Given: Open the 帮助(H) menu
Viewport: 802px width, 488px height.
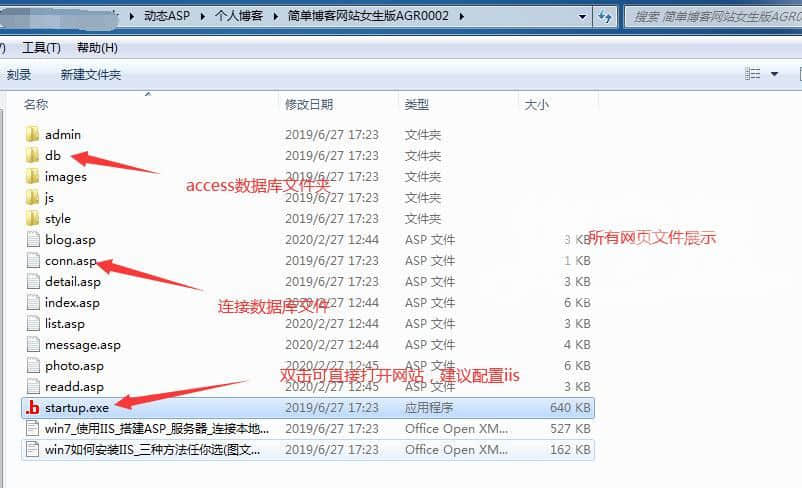Looking at the screenshot, I should [x=96, y=48].
